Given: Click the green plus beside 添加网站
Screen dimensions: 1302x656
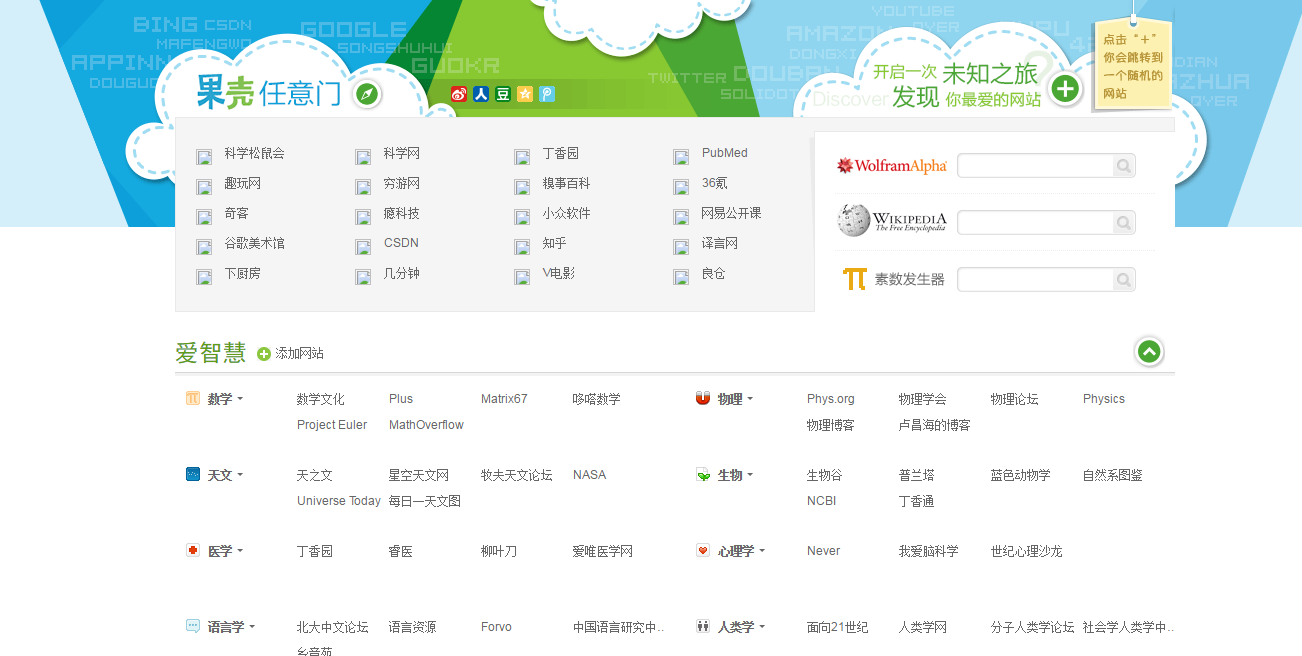Looking at the screenshot, I should 264,354.
